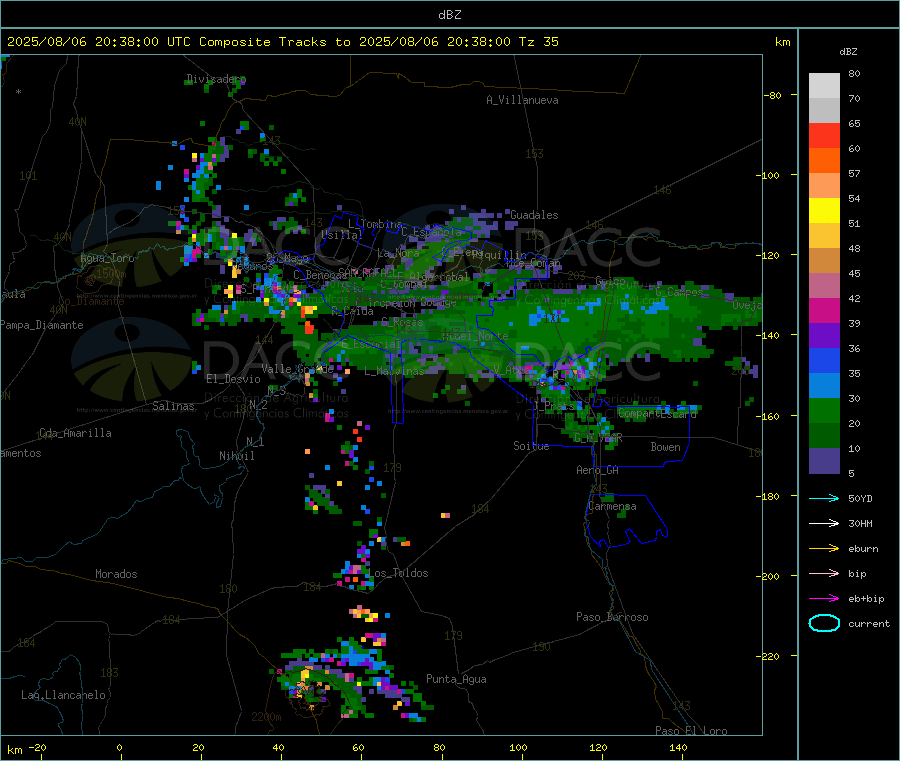This screenshot has height=761, width=900.
Task: Click the 'Bowen' place label
Action: (665, 447)
